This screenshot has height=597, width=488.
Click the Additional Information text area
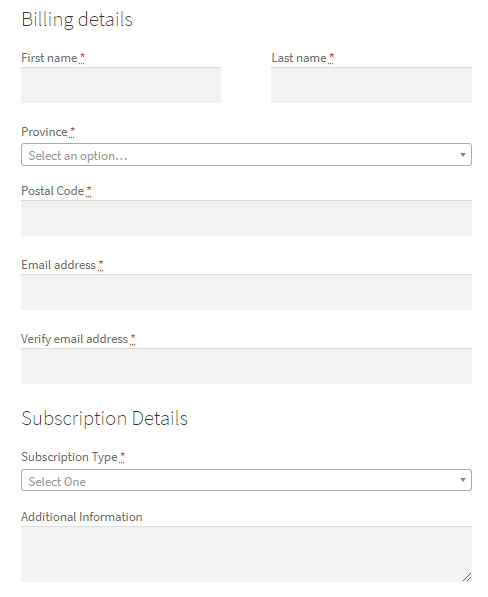(x=246, y=554)
